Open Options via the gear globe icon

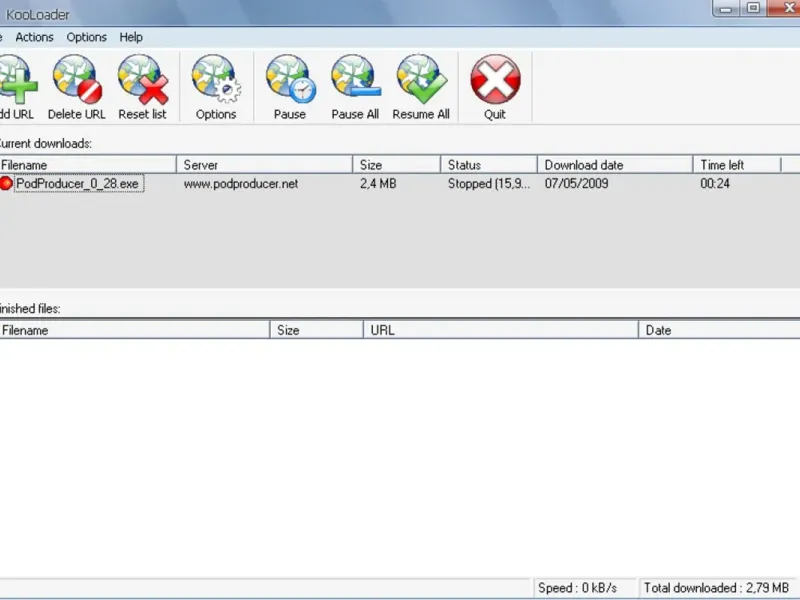click(x=216, y=79)
